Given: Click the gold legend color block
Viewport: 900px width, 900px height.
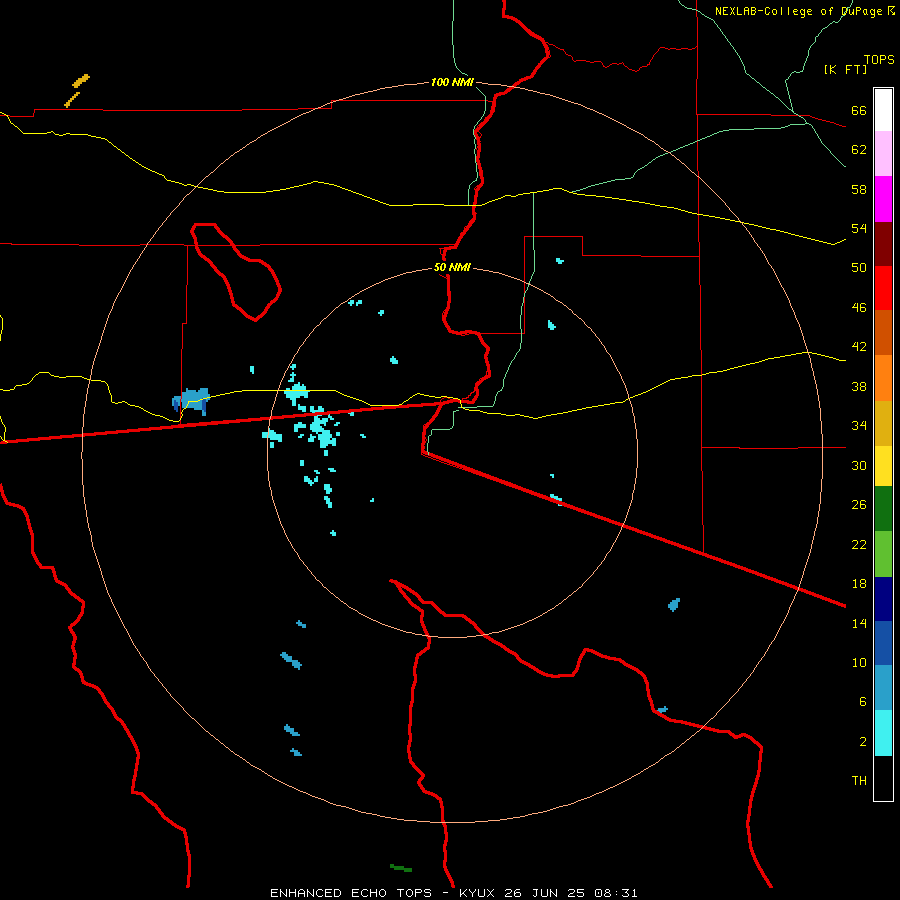Looking at the screenshot, I should [883, 423].
